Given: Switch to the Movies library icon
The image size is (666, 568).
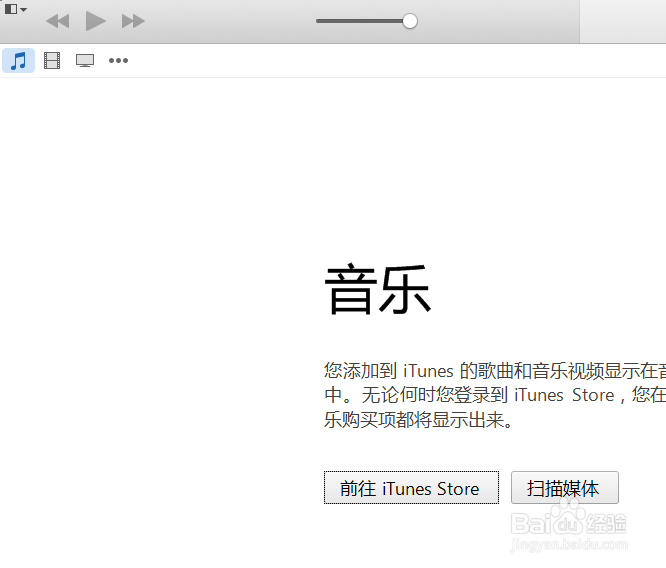Looking at the screenshot, I should point(52,60).
